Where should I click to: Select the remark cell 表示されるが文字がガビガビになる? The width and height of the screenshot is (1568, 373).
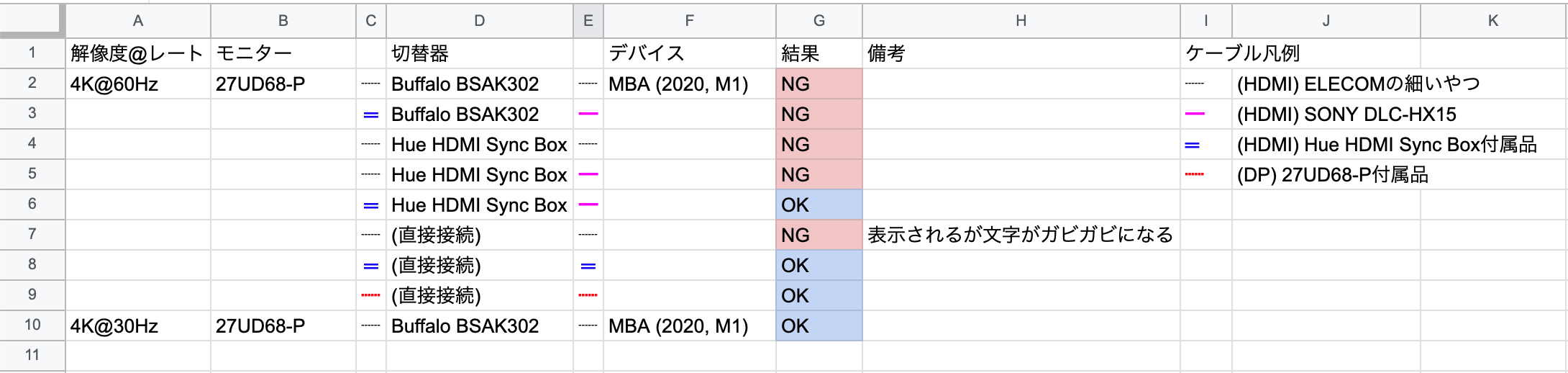1020,235
